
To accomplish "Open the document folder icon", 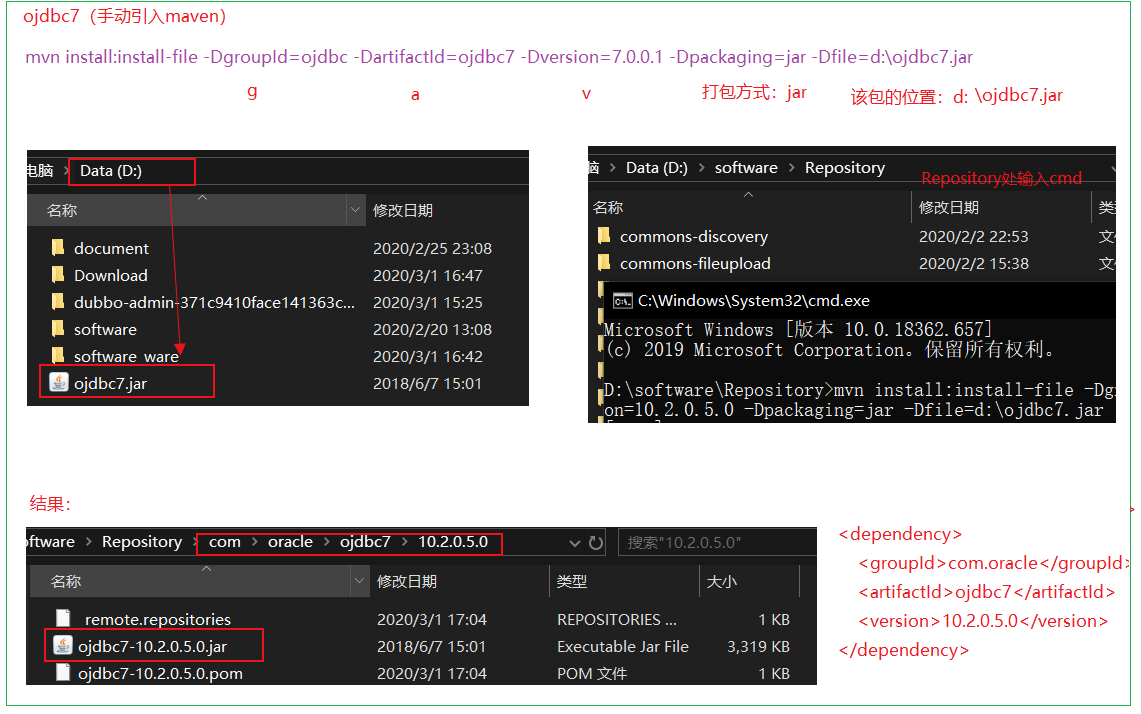I will (x=58, y=248).
